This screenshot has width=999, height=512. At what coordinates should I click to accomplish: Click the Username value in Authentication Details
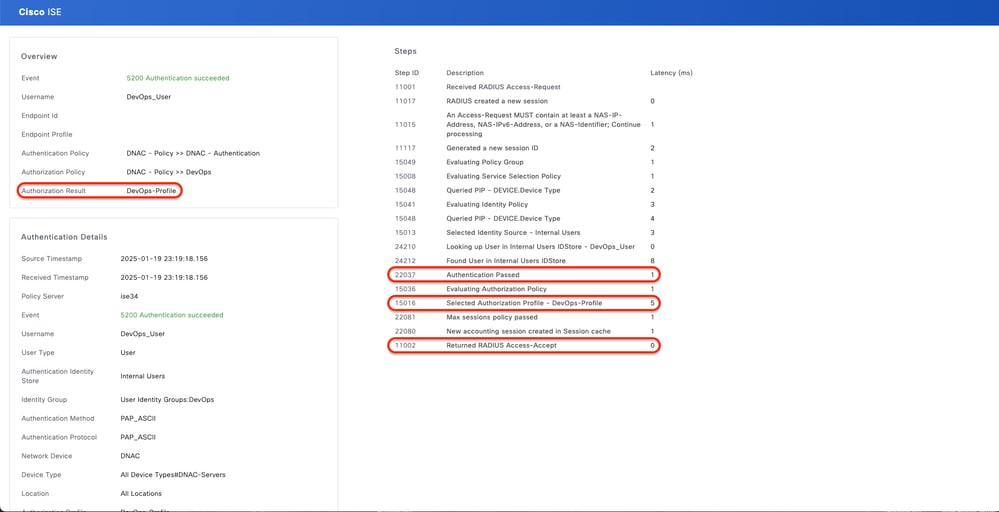pos(143,334)
